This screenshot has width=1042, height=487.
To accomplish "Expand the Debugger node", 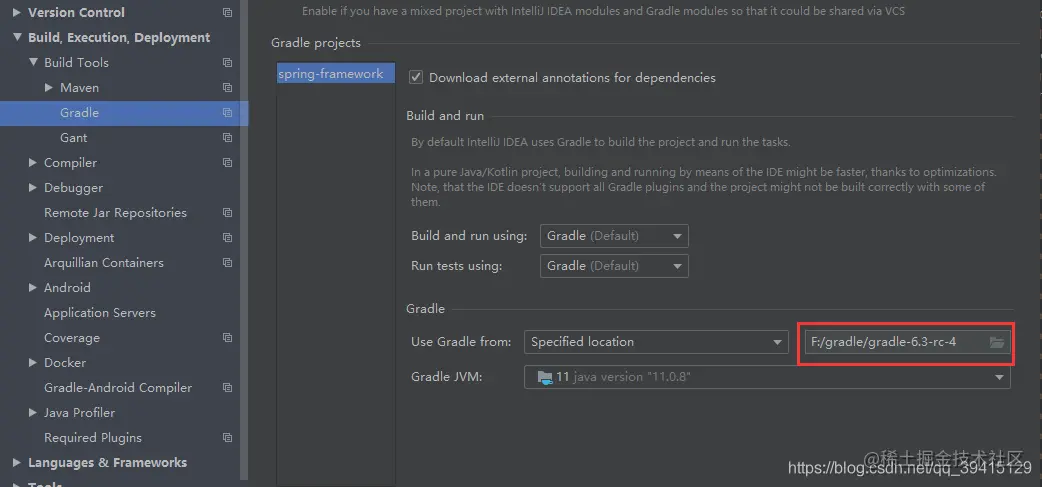I will tap(33, 188).
